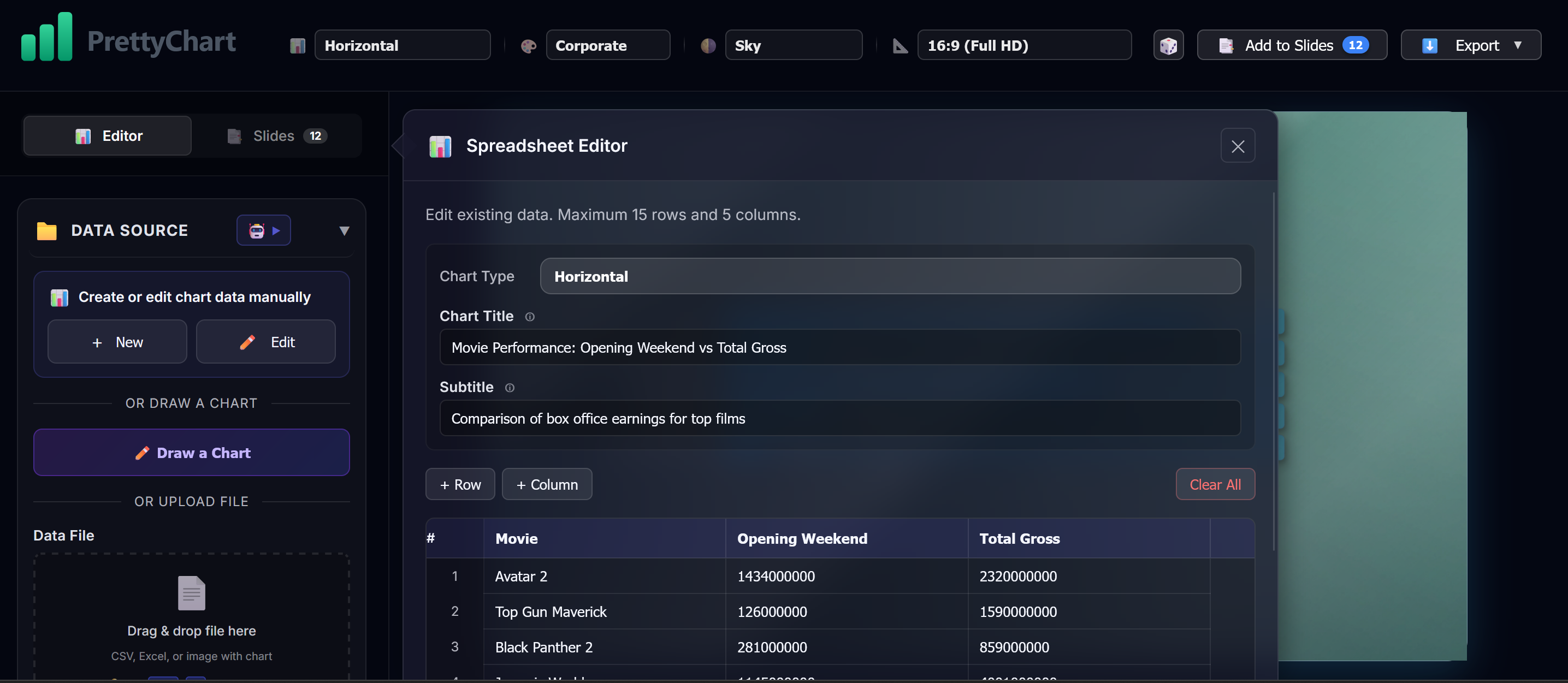1568x683 pixels.
Task: Open the Horizontal chart type dropdown in header
Action: (x=402, y=46)
